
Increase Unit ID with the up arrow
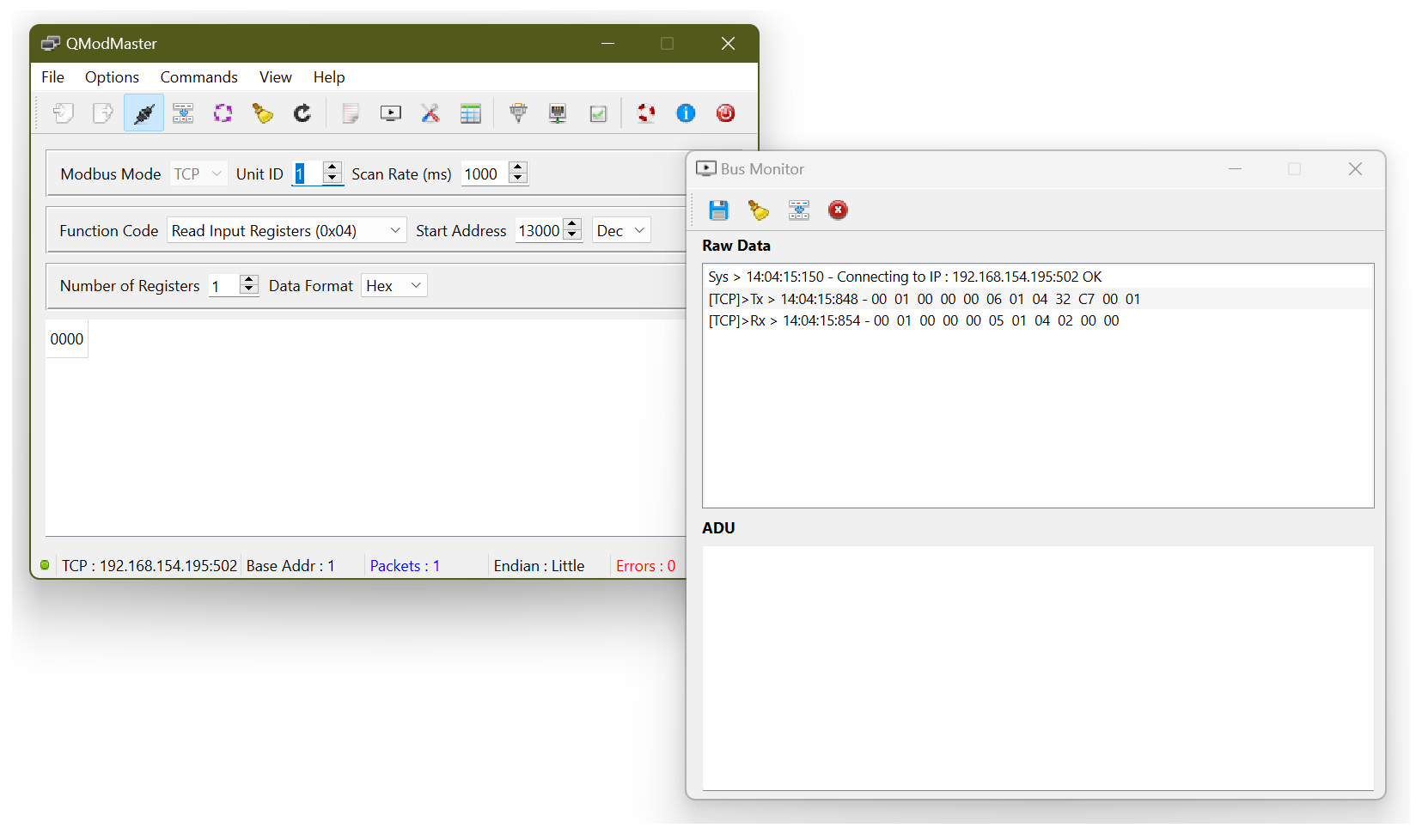pos(333,168)
